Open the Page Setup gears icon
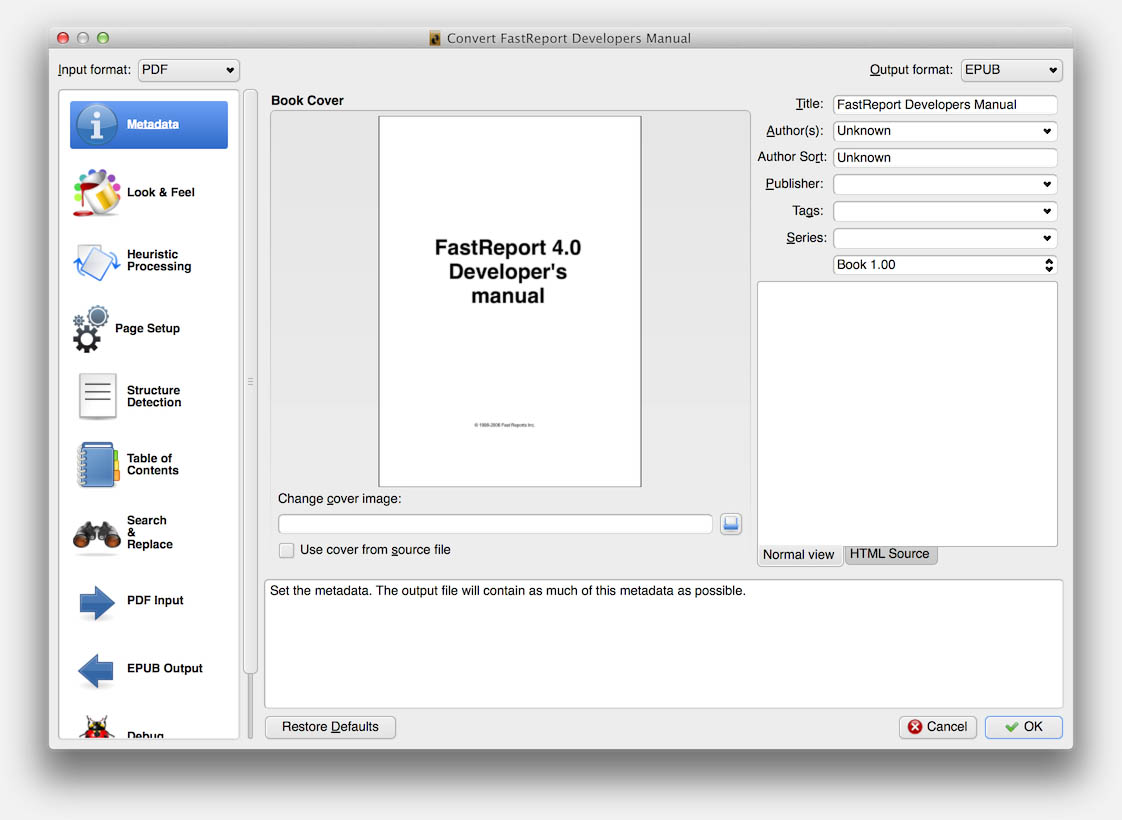This screenshot has height=820, width=1122. click(90, 328)
